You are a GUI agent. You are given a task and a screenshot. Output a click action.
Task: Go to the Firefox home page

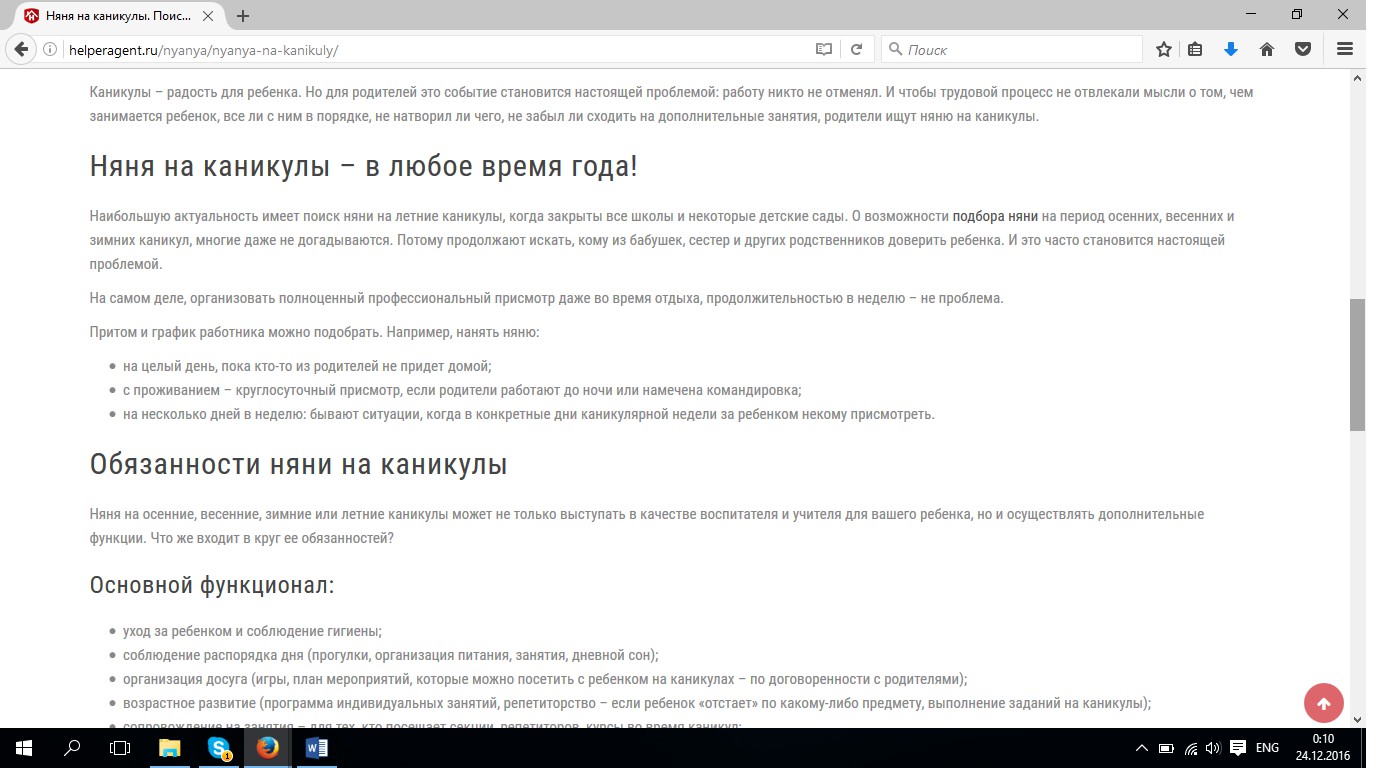pyautogui.click(x=1267, y=49)
